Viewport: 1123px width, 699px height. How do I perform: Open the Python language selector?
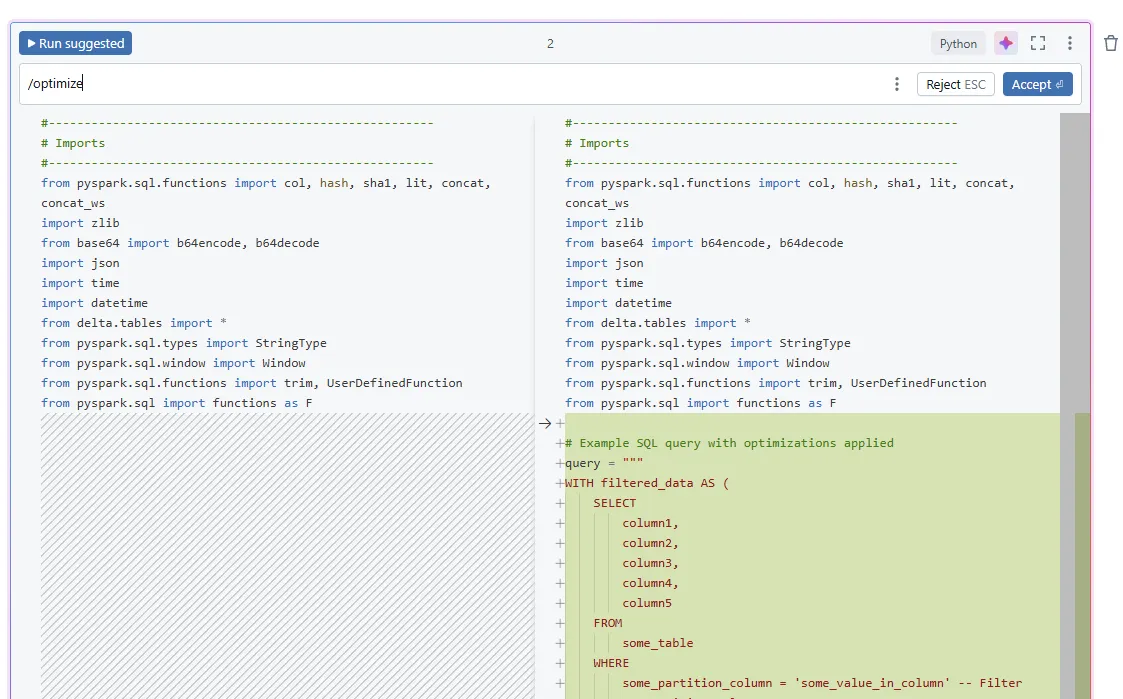(957, 43)
